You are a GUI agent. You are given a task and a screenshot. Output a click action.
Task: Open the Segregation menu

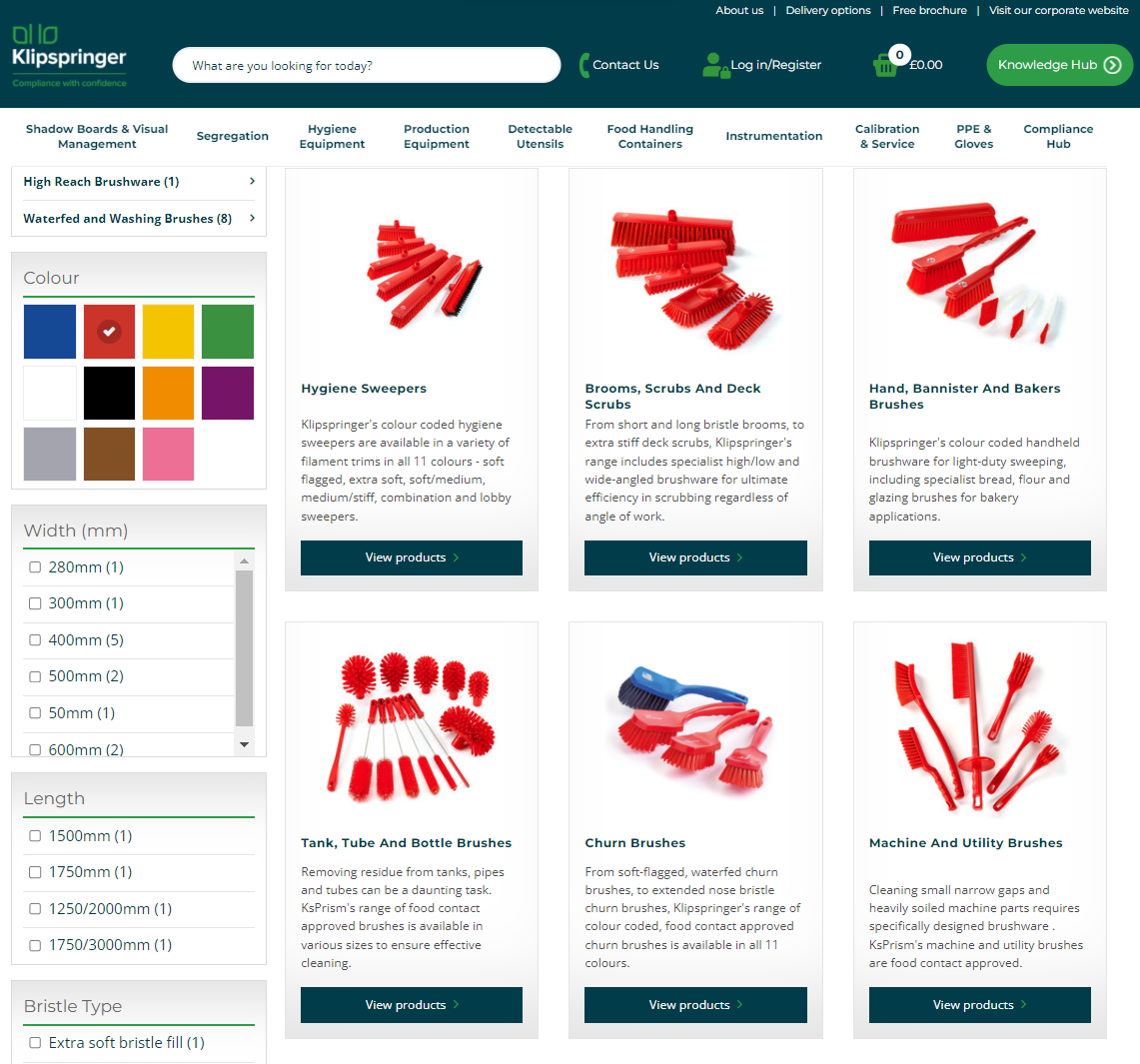pos(233,136)
